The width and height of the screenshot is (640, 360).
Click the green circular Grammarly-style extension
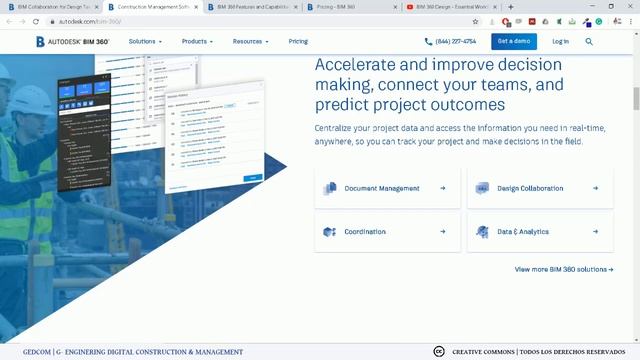[x=599, y=22]
